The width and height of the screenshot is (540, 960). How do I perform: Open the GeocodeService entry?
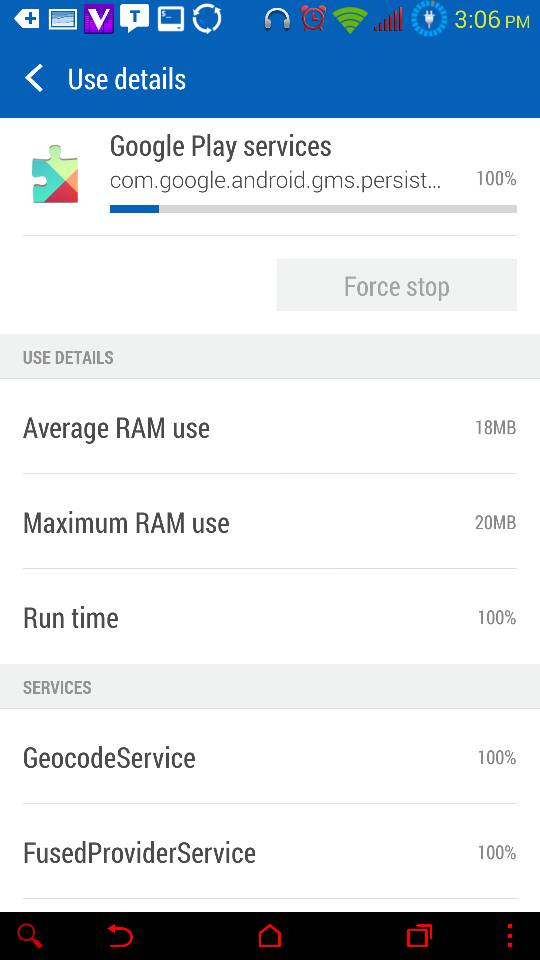click(x=270, y=757)
